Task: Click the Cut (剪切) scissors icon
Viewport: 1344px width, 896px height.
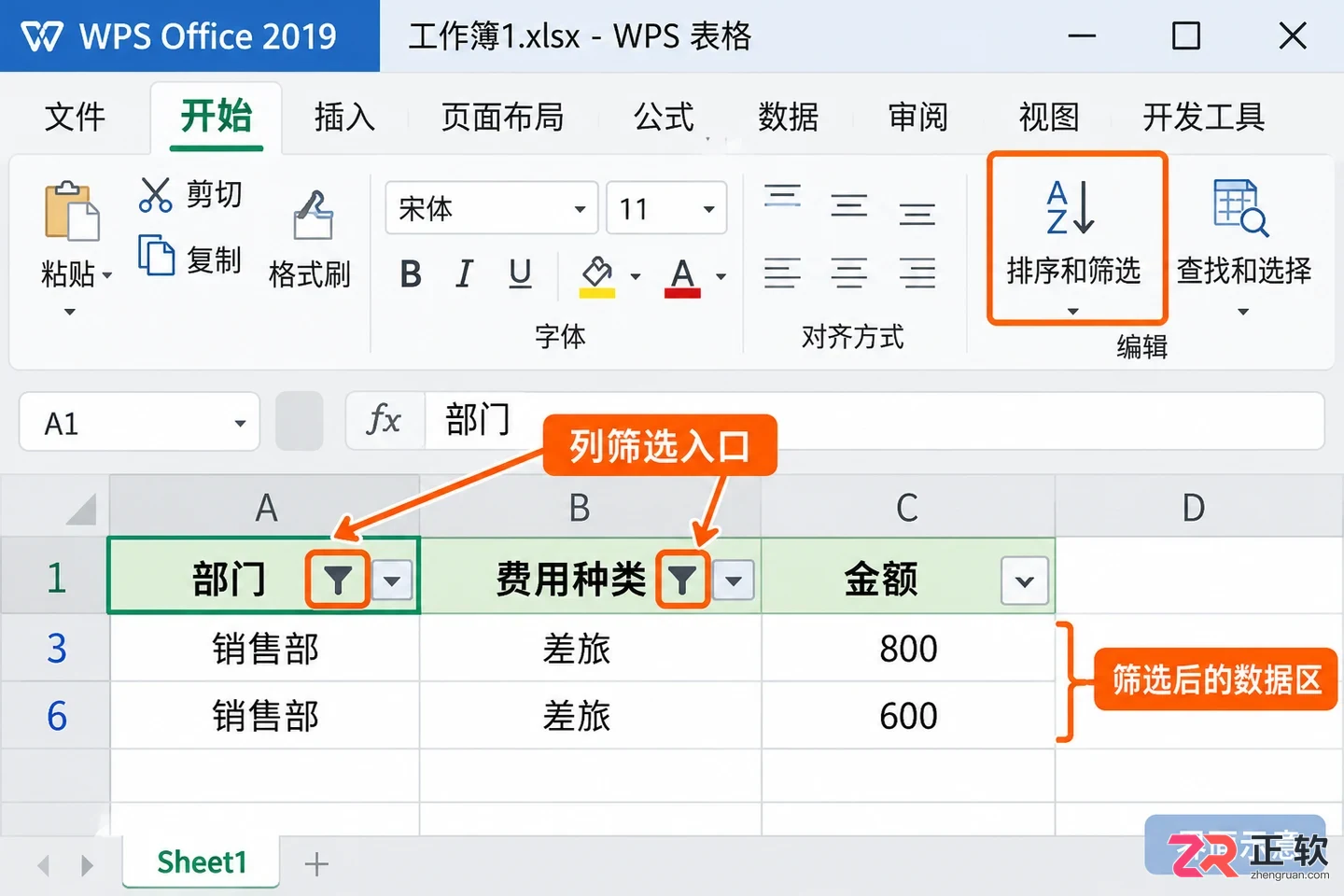Action: (x=156, y=194)
